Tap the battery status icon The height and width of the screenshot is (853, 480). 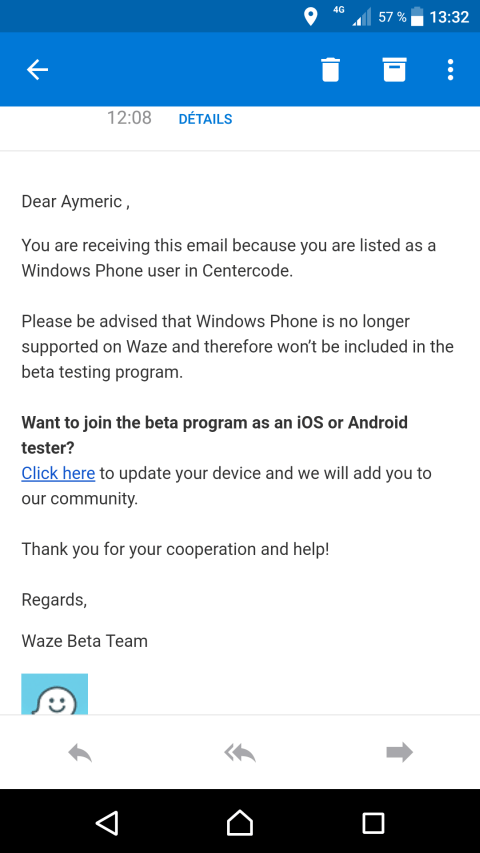[x=417, y=16]
